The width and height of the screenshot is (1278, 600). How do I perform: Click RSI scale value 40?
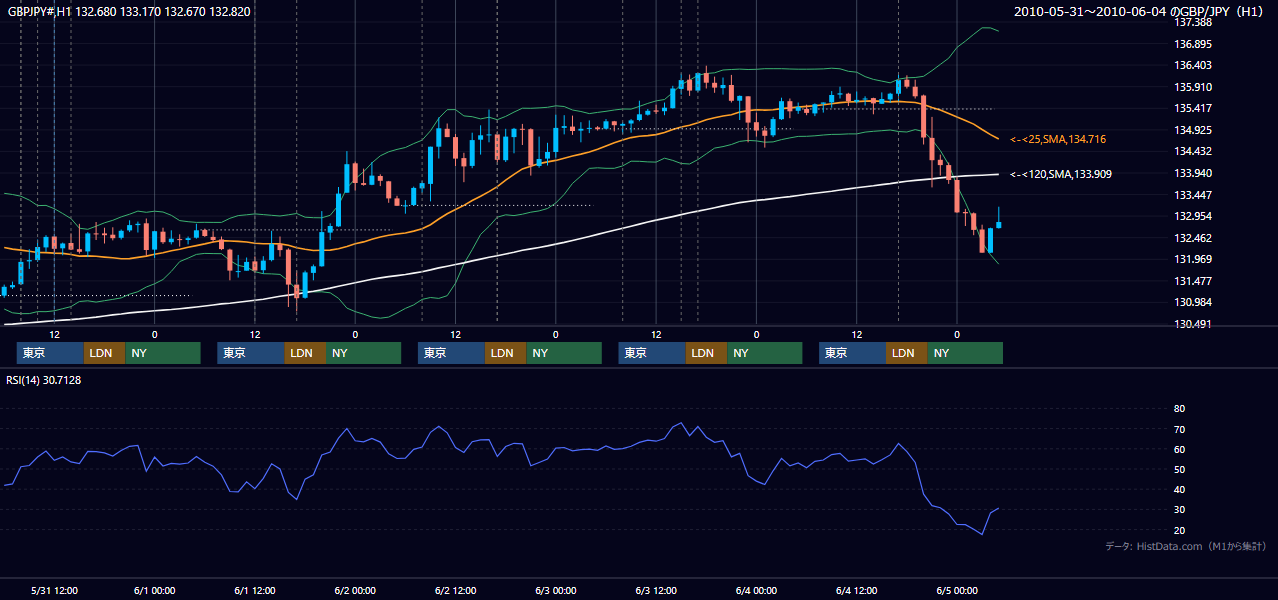tap(1179, 490)
